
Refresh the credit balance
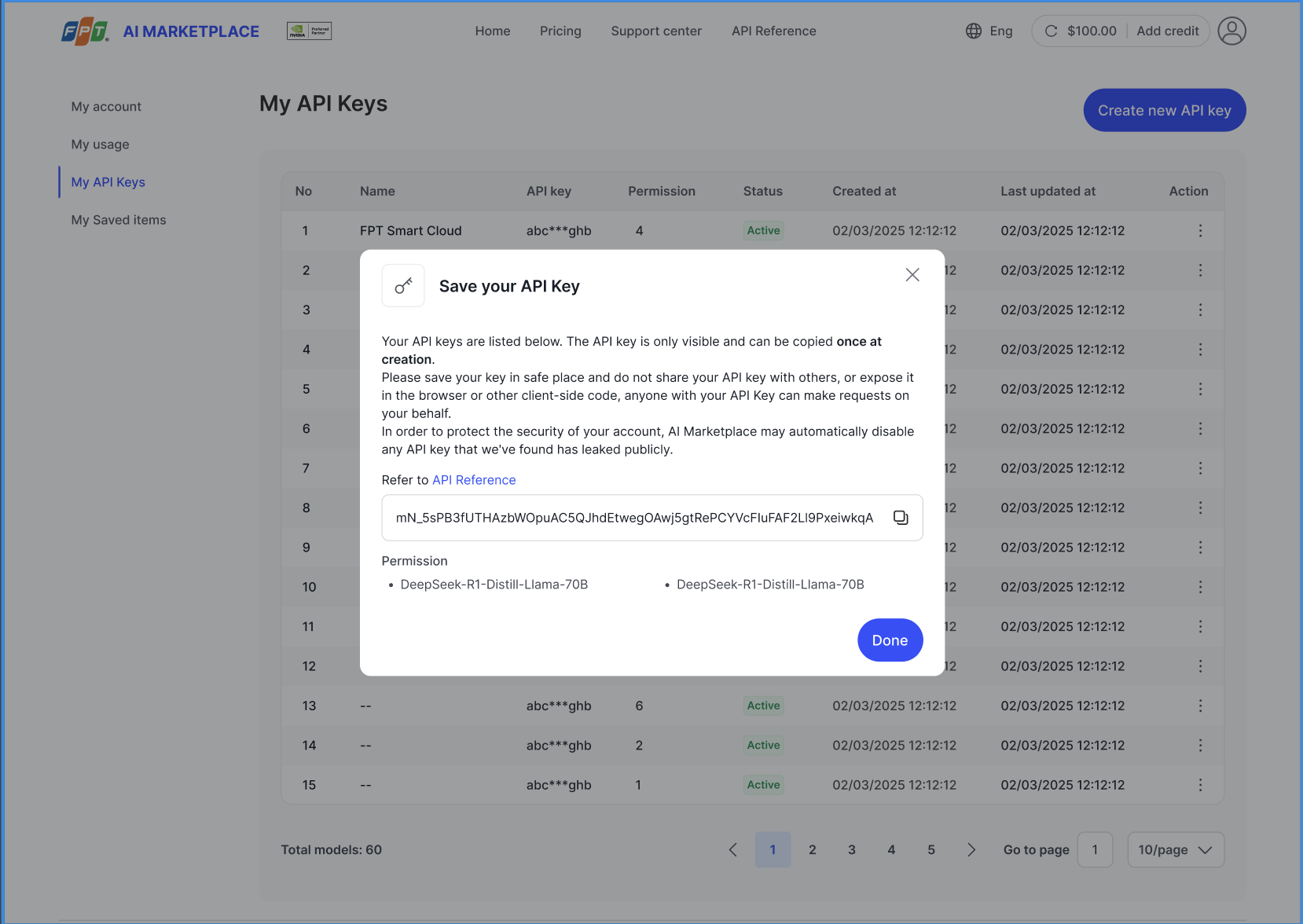pyautogui.click(x=1051, y=31)
